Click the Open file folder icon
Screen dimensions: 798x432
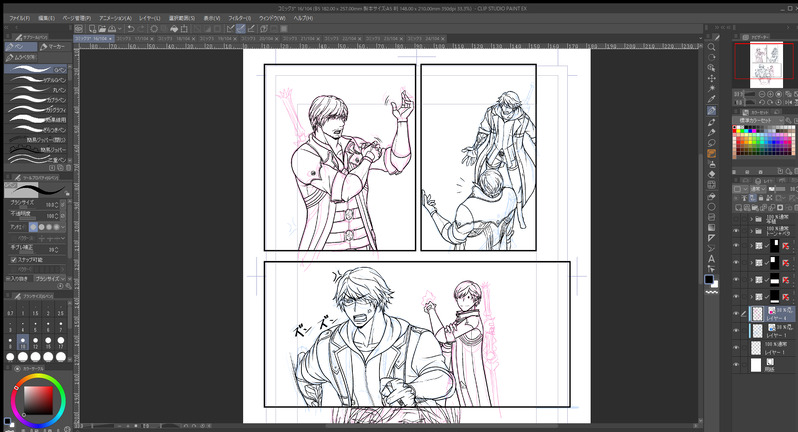[x=102, y=28]
